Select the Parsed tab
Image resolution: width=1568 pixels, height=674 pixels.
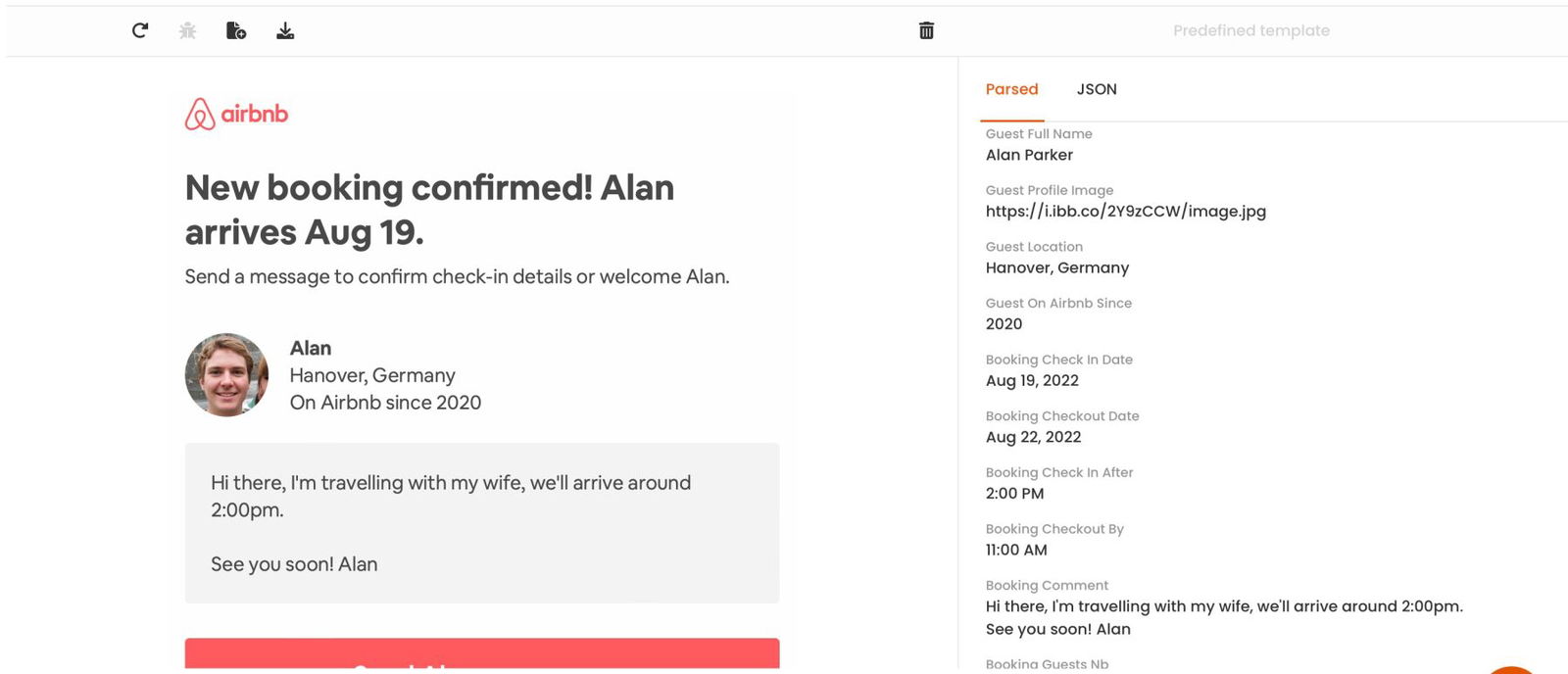click(x=1011, y=89)
